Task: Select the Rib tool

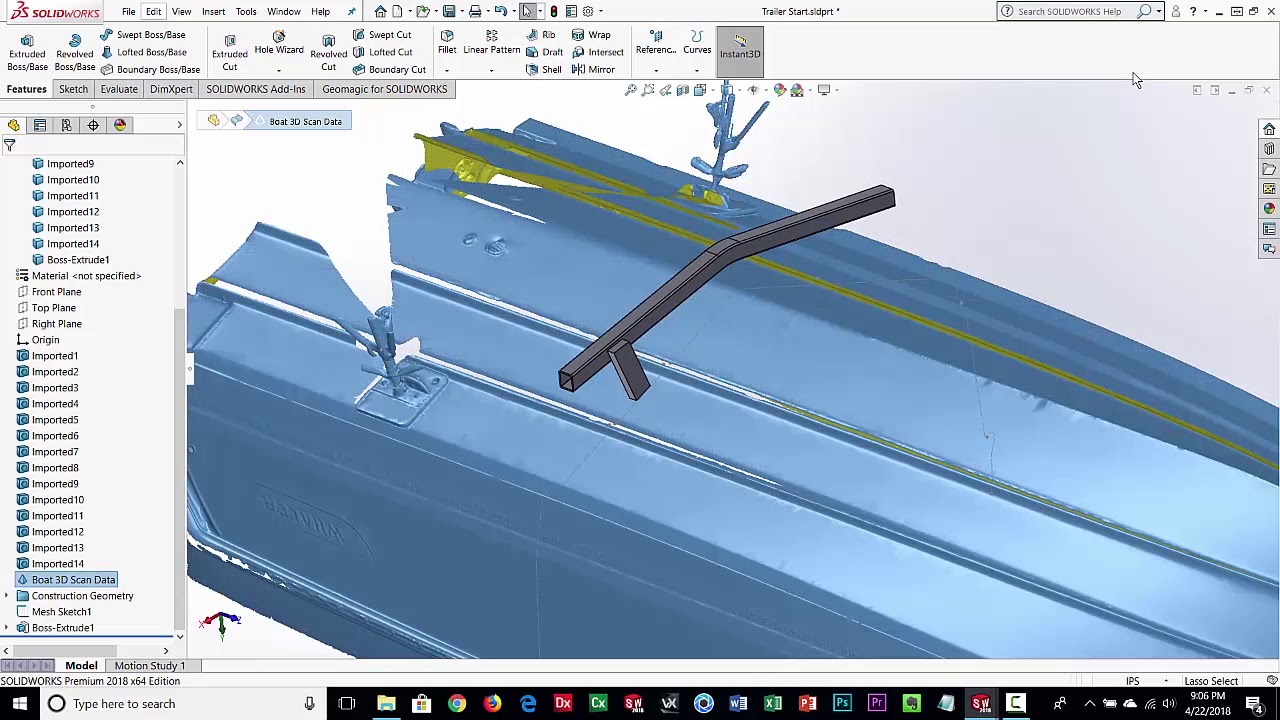Action: [x=541, y=35]
